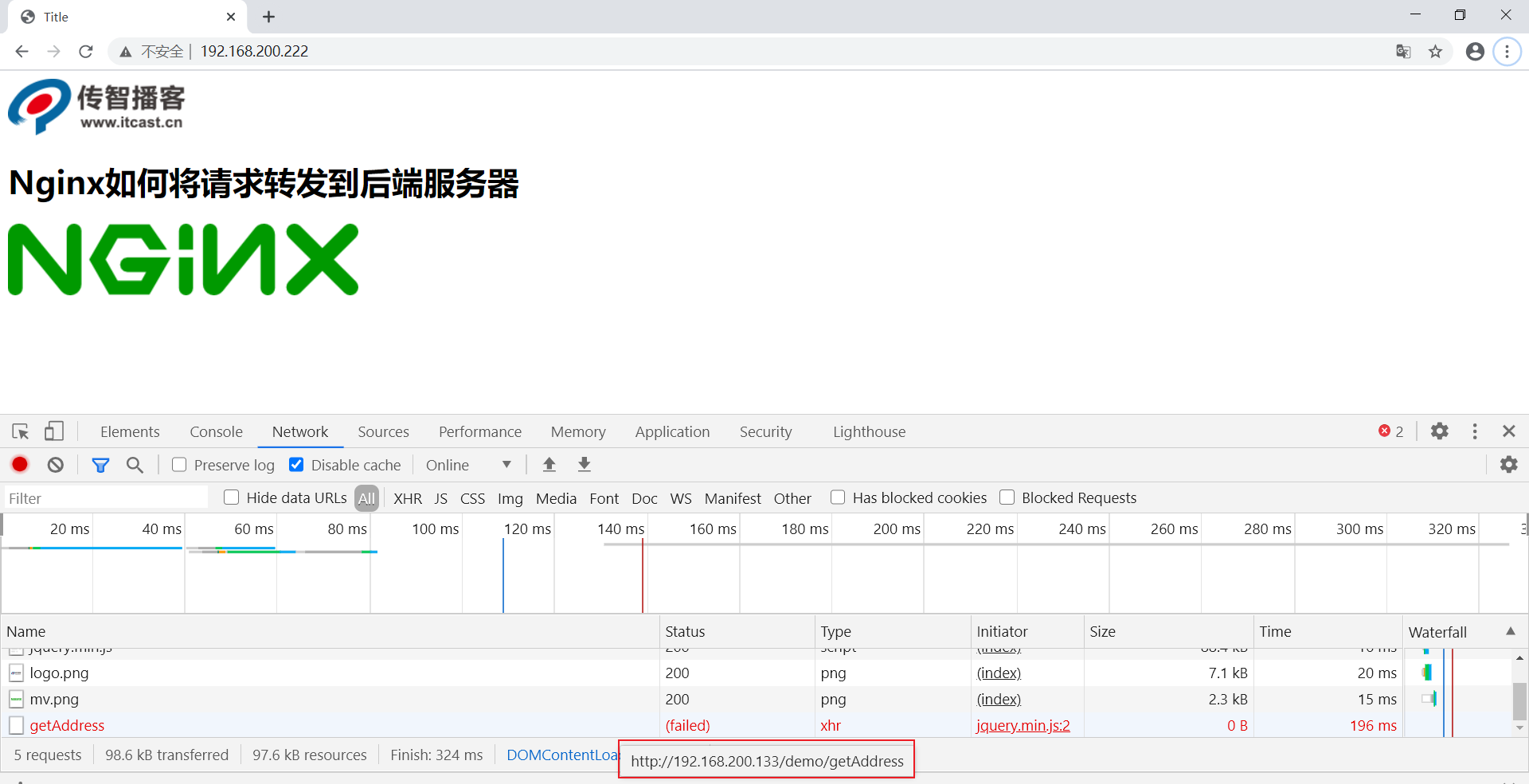
Task: Open search in network panel
Action: pos(135,465)
